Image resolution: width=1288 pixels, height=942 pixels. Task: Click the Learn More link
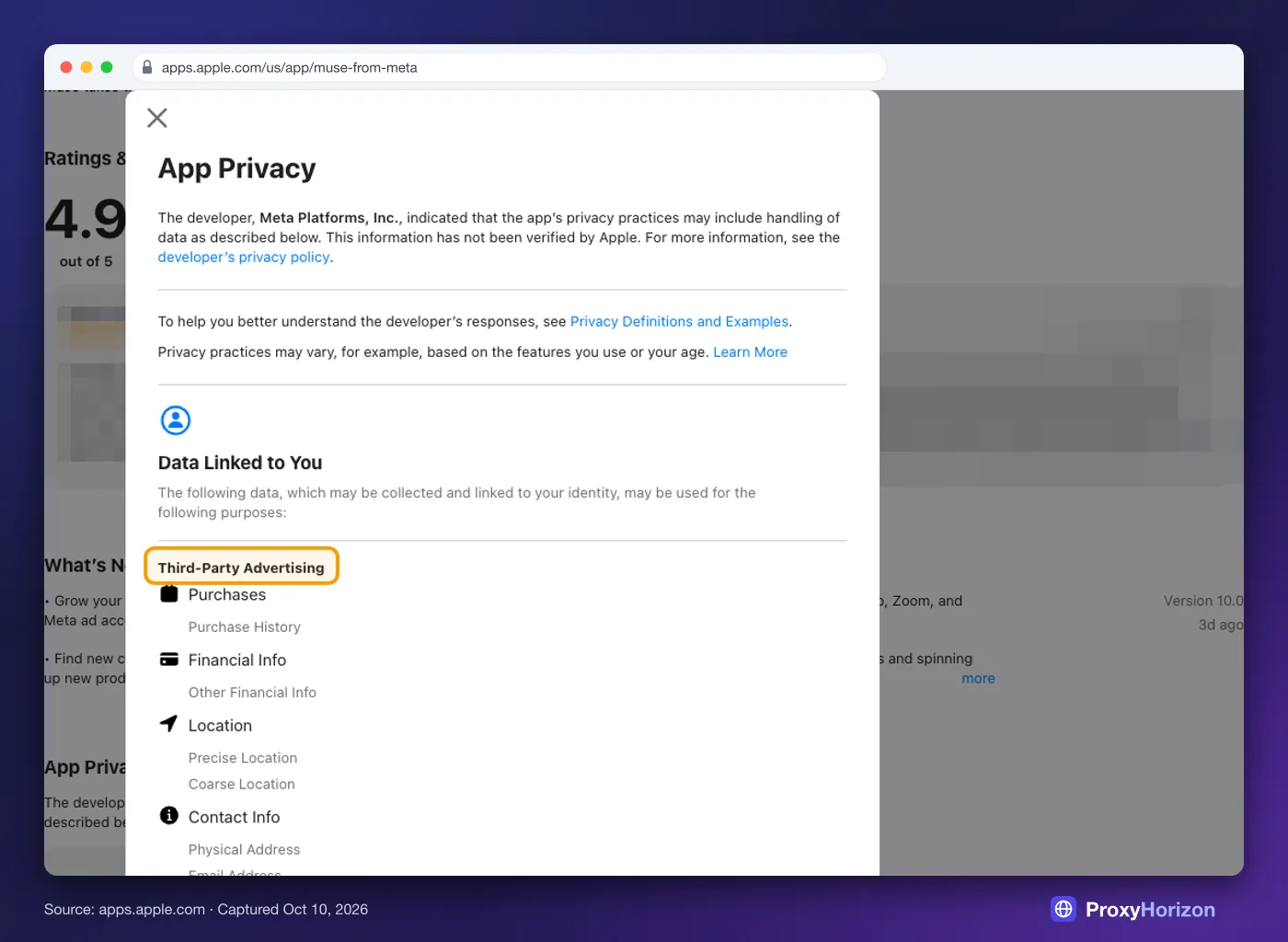(x=750, y=352)
